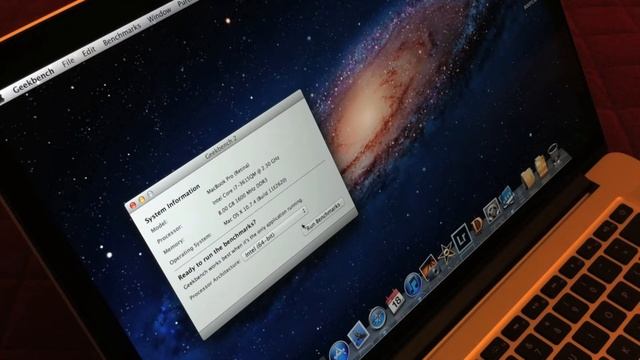Select the Intel Core i7-3615QM processor value

coord(246,180)
